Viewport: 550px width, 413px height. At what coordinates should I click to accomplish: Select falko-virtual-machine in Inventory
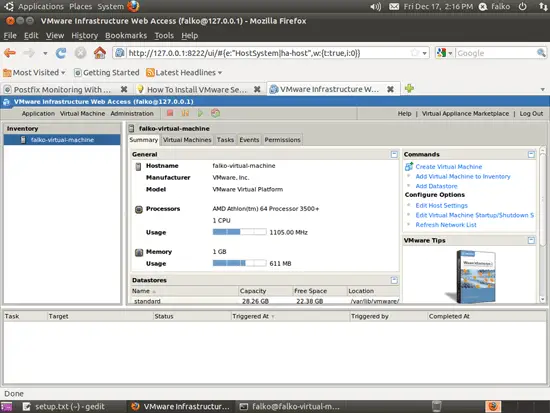tap(62, 140)
